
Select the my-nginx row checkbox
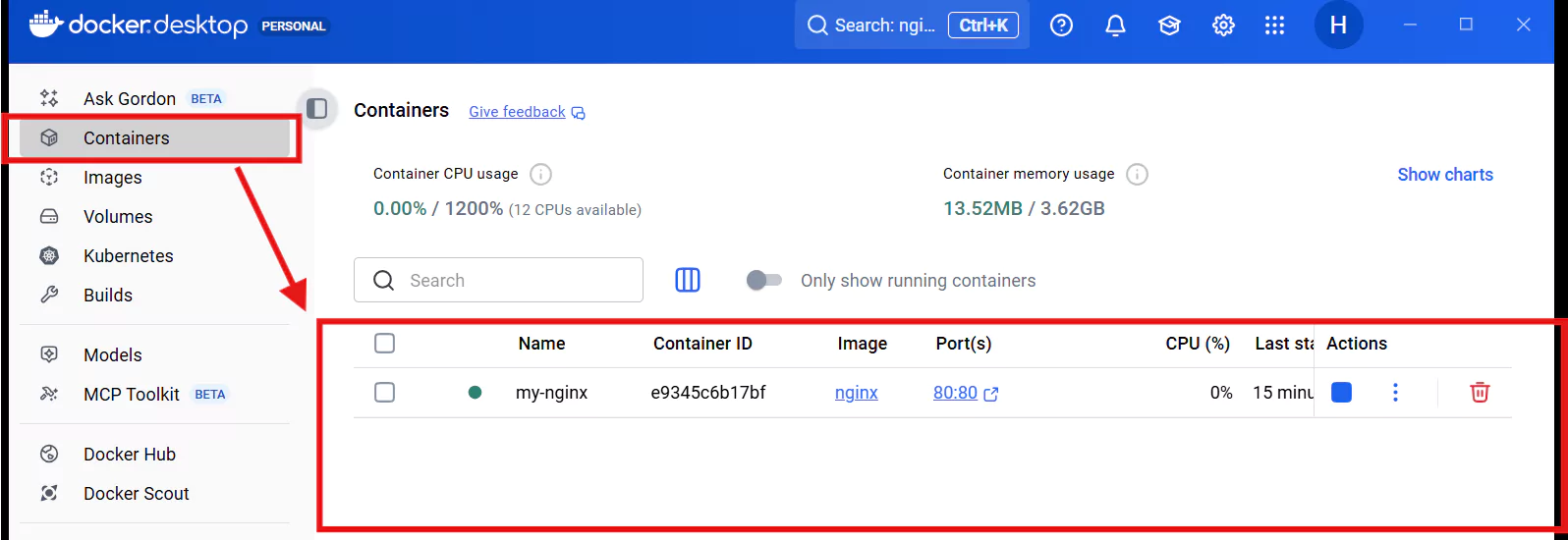point(385,393)
